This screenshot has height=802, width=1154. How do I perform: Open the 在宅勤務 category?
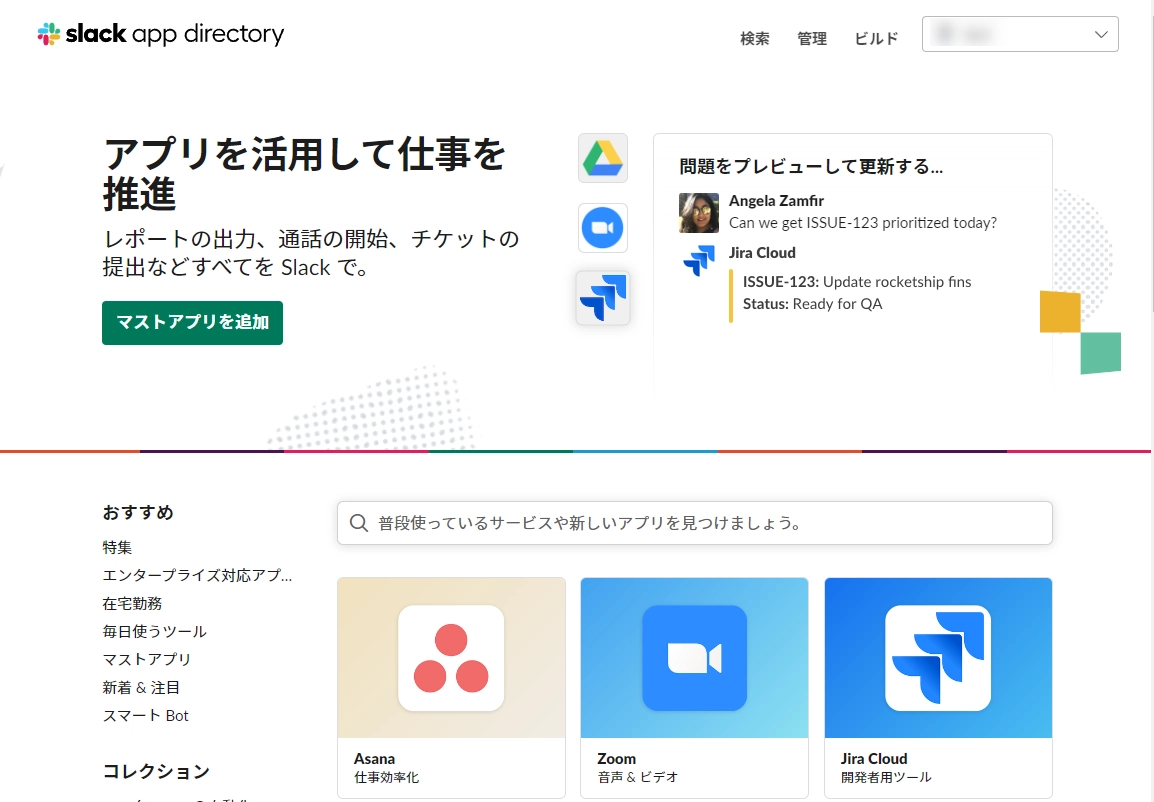pyautogui.click(x=132, y=603)
